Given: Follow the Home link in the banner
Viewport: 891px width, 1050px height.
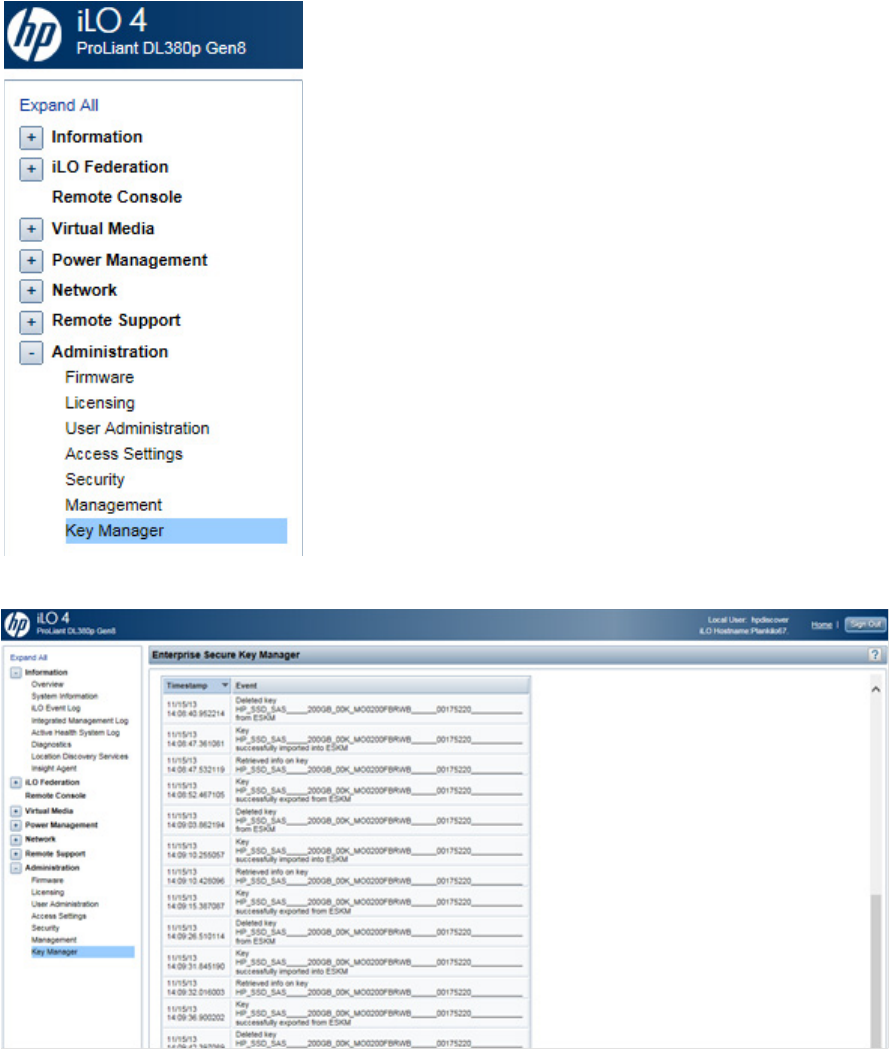Looking at the screenshot, I should point(821,625).
